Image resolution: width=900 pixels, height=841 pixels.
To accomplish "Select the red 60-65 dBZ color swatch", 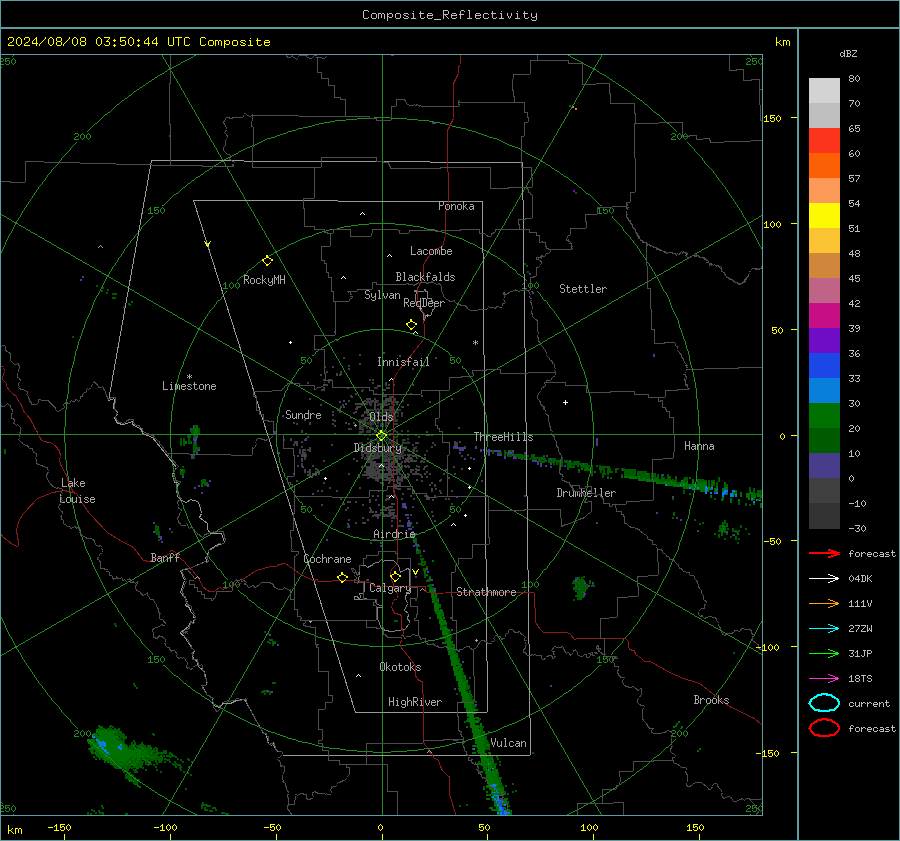I will pos(824,141).
